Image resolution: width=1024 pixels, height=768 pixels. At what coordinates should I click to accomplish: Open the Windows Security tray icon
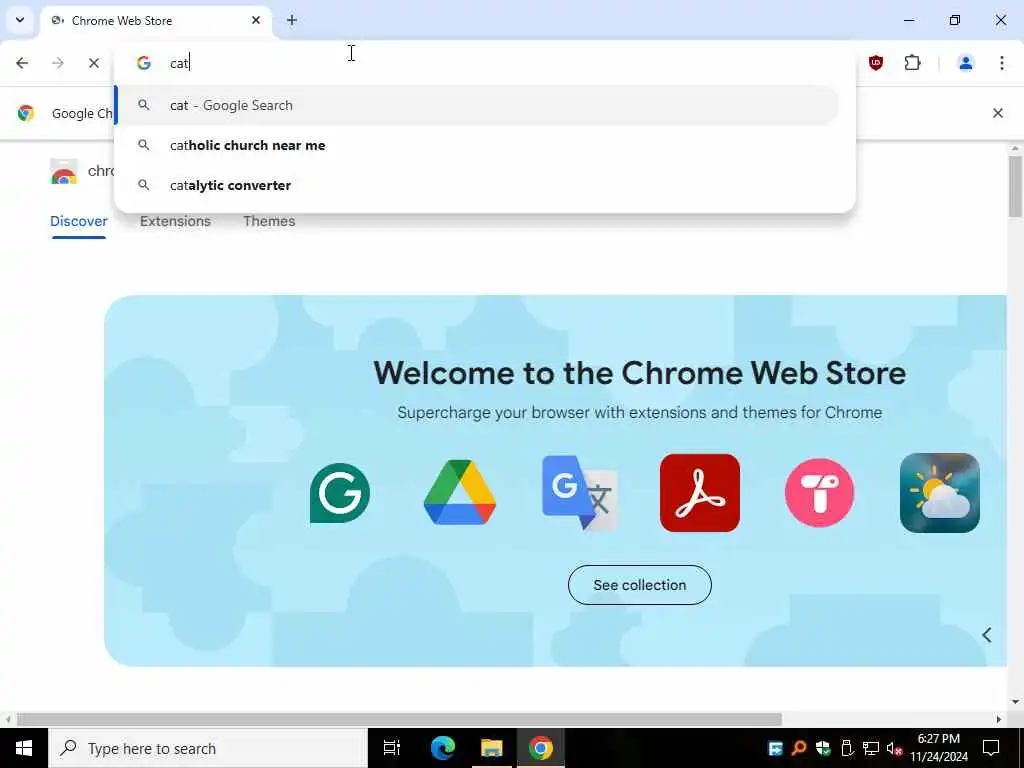(x=823, y=748)
